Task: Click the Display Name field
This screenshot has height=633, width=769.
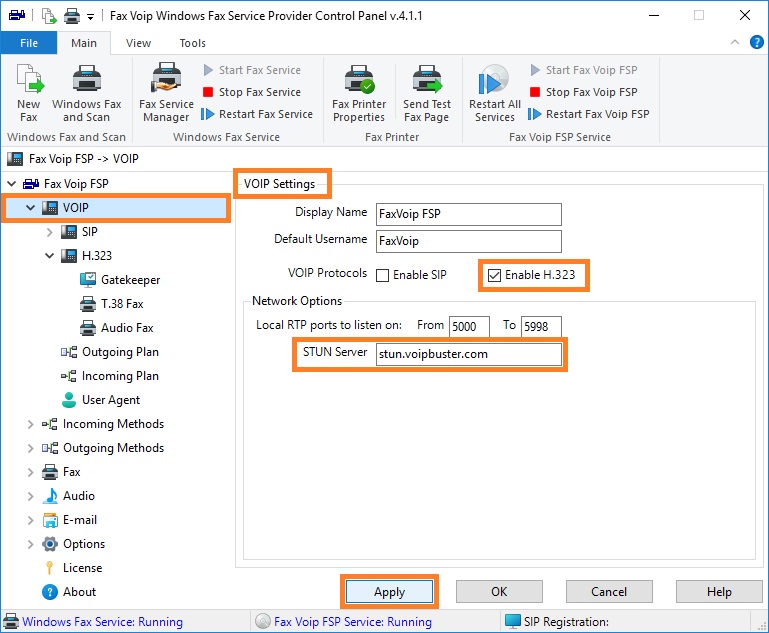Action: pyautogui.click(x=468, y=214)
